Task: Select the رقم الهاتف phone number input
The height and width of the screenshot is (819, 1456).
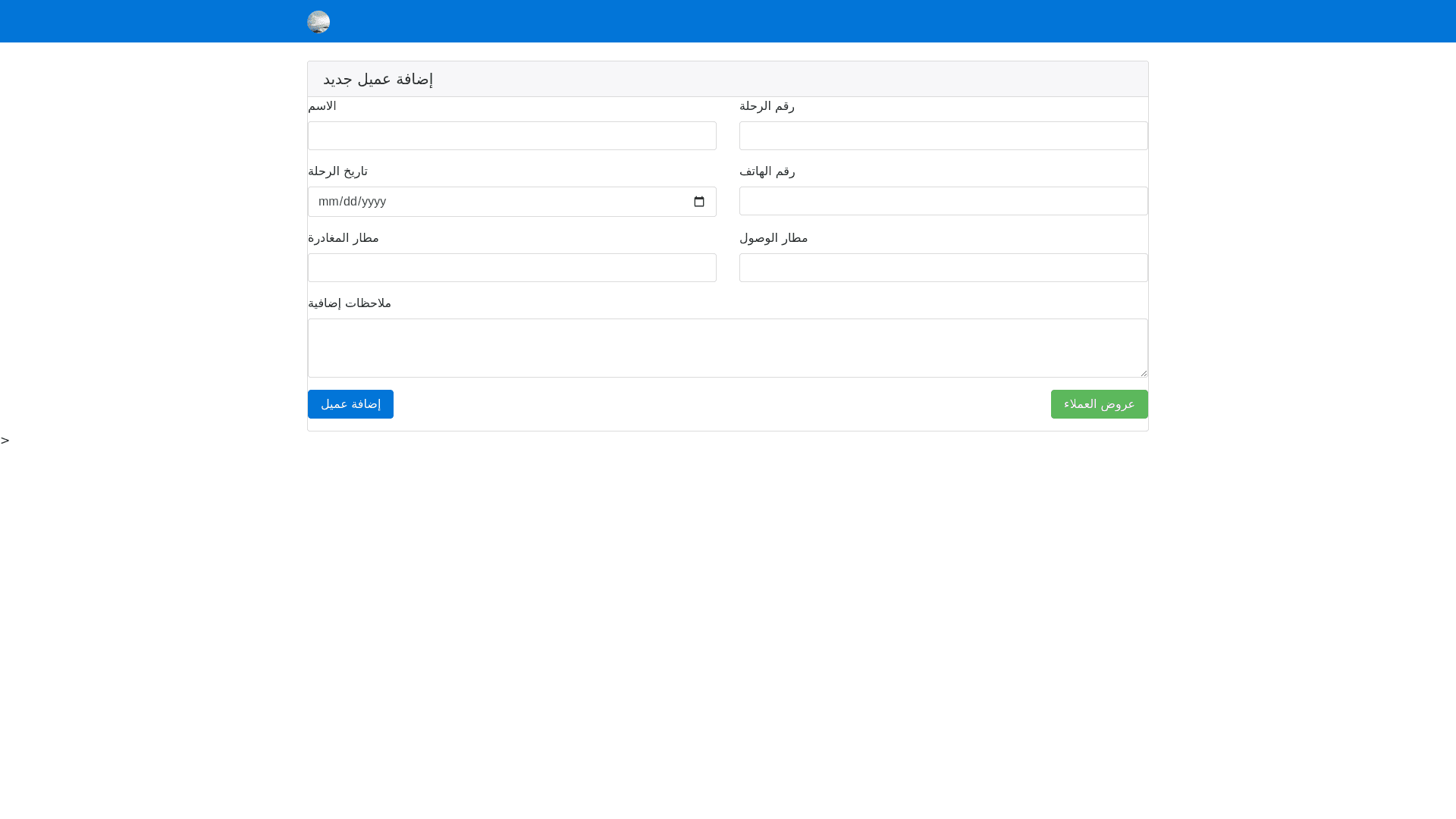Action: point(943,201)
